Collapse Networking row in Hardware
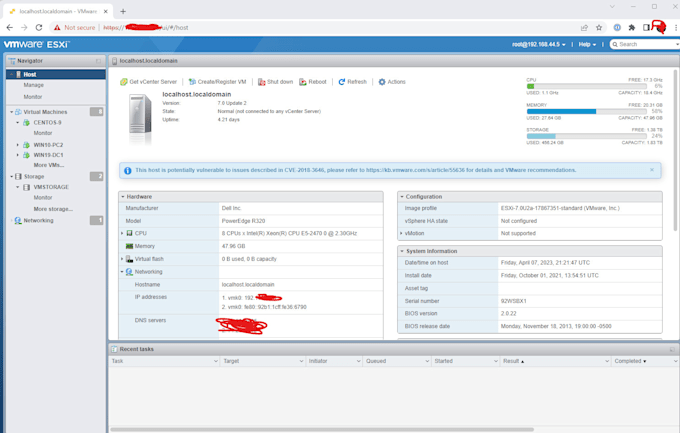 pos(122,272)
